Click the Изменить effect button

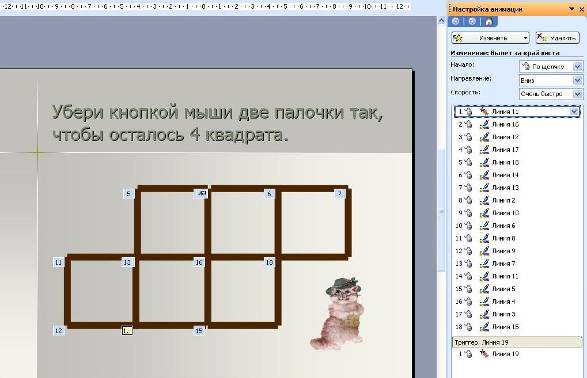click(490, 38)
